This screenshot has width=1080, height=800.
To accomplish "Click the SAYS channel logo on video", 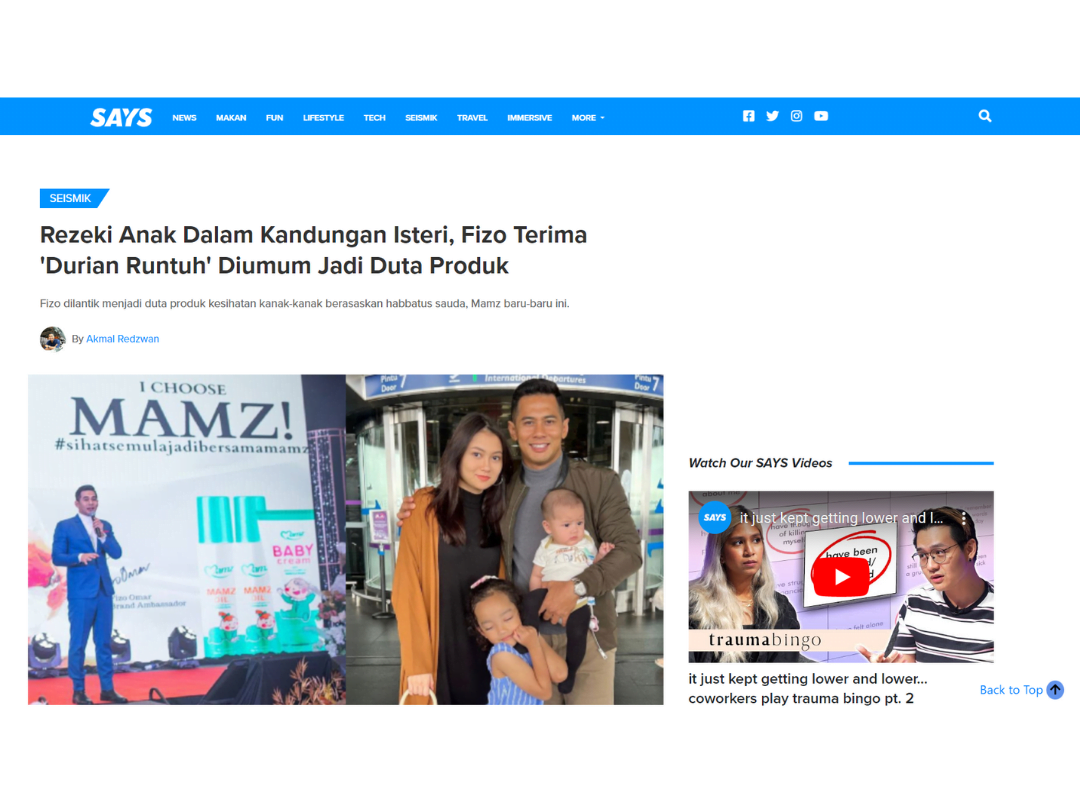I will point(715,517).
